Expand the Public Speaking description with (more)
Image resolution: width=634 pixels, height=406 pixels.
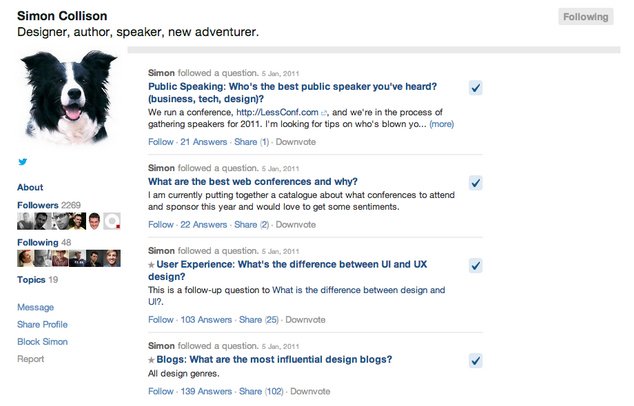[442, 125]
